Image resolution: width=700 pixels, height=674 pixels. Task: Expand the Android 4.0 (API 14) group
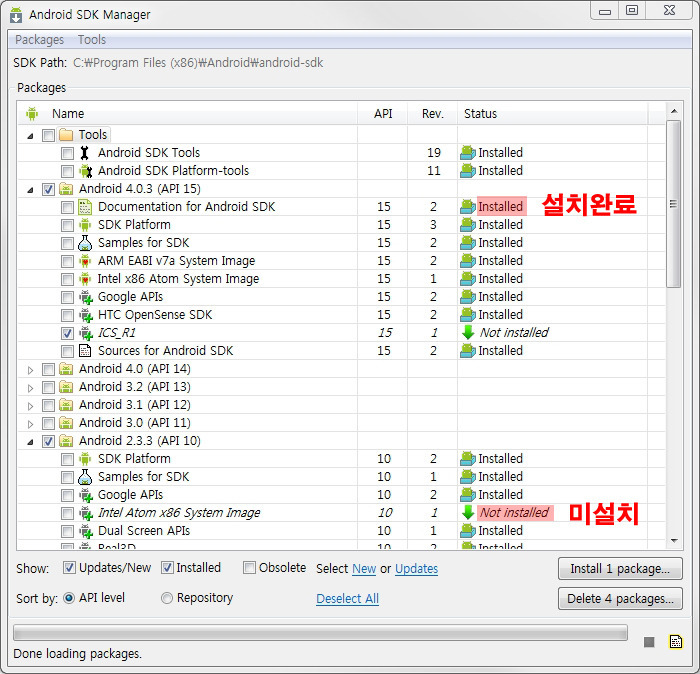tap(30, 370)
